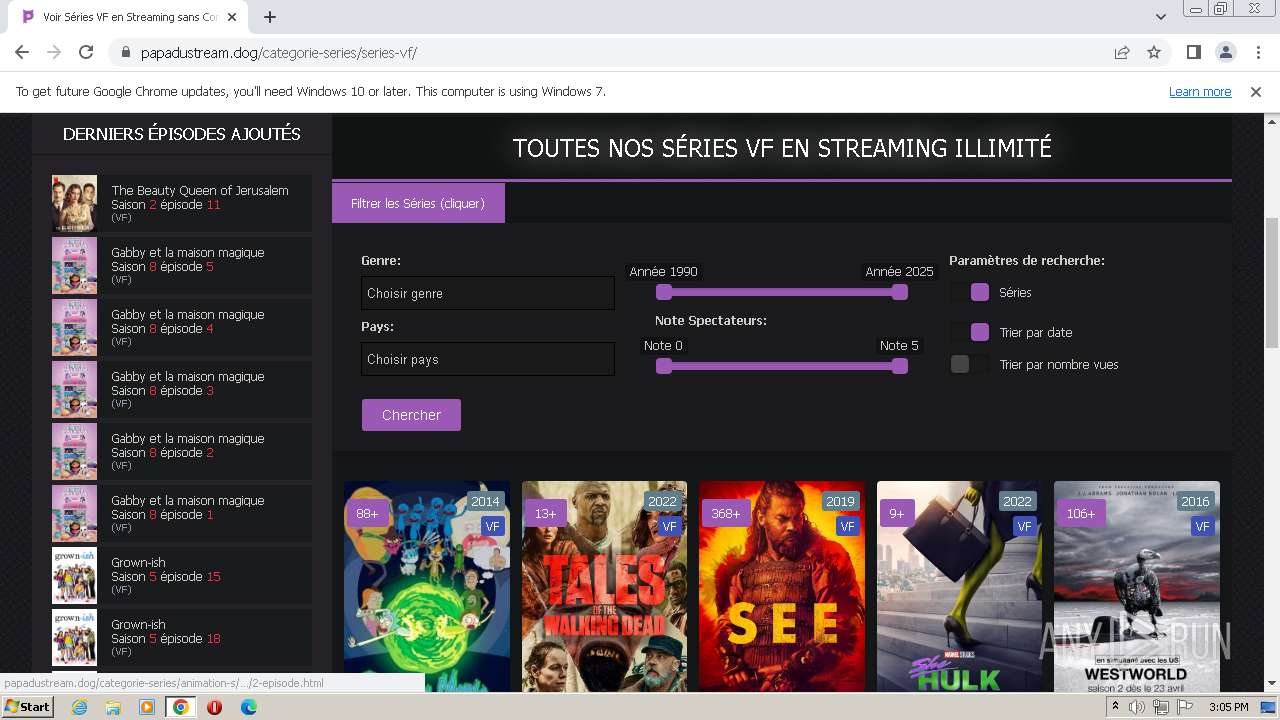Open Gabby et la maison magique episode 5
Image resolution: width=1280 pixels, height=720 pixels.
(182, 266)
